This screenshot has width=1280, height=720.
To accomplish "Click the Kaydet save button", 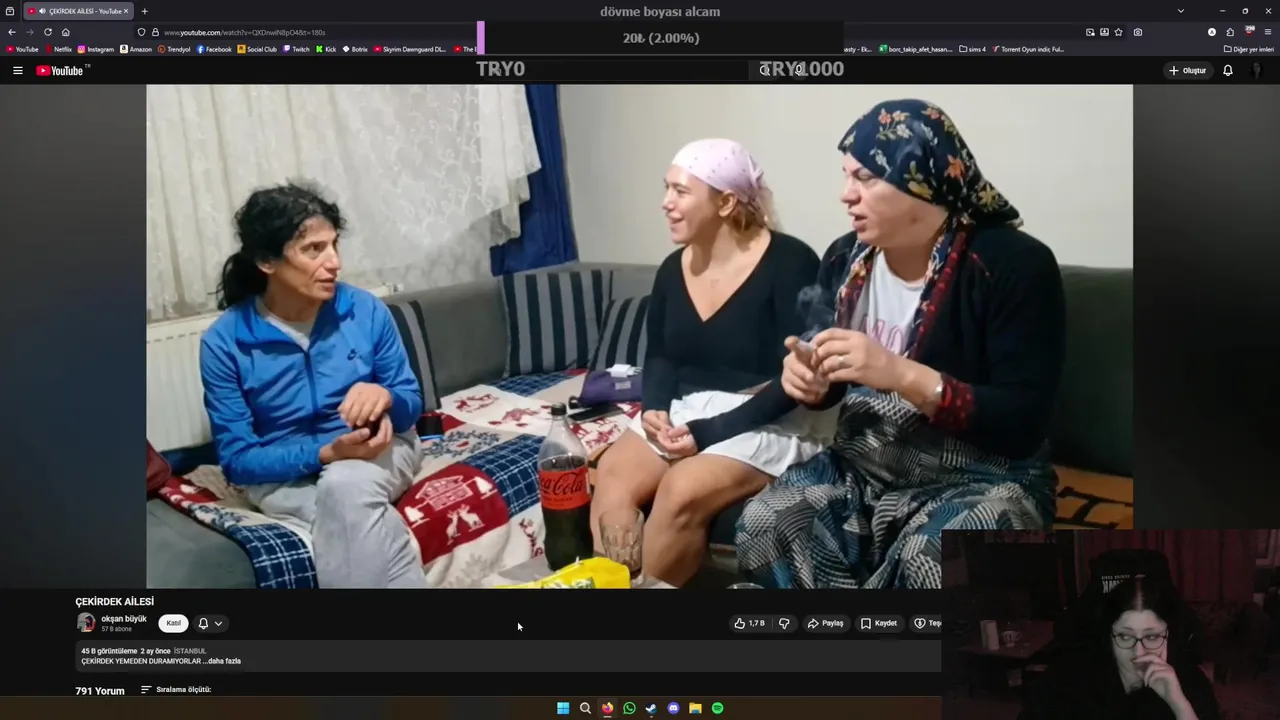I will click(x=879, y=623).
